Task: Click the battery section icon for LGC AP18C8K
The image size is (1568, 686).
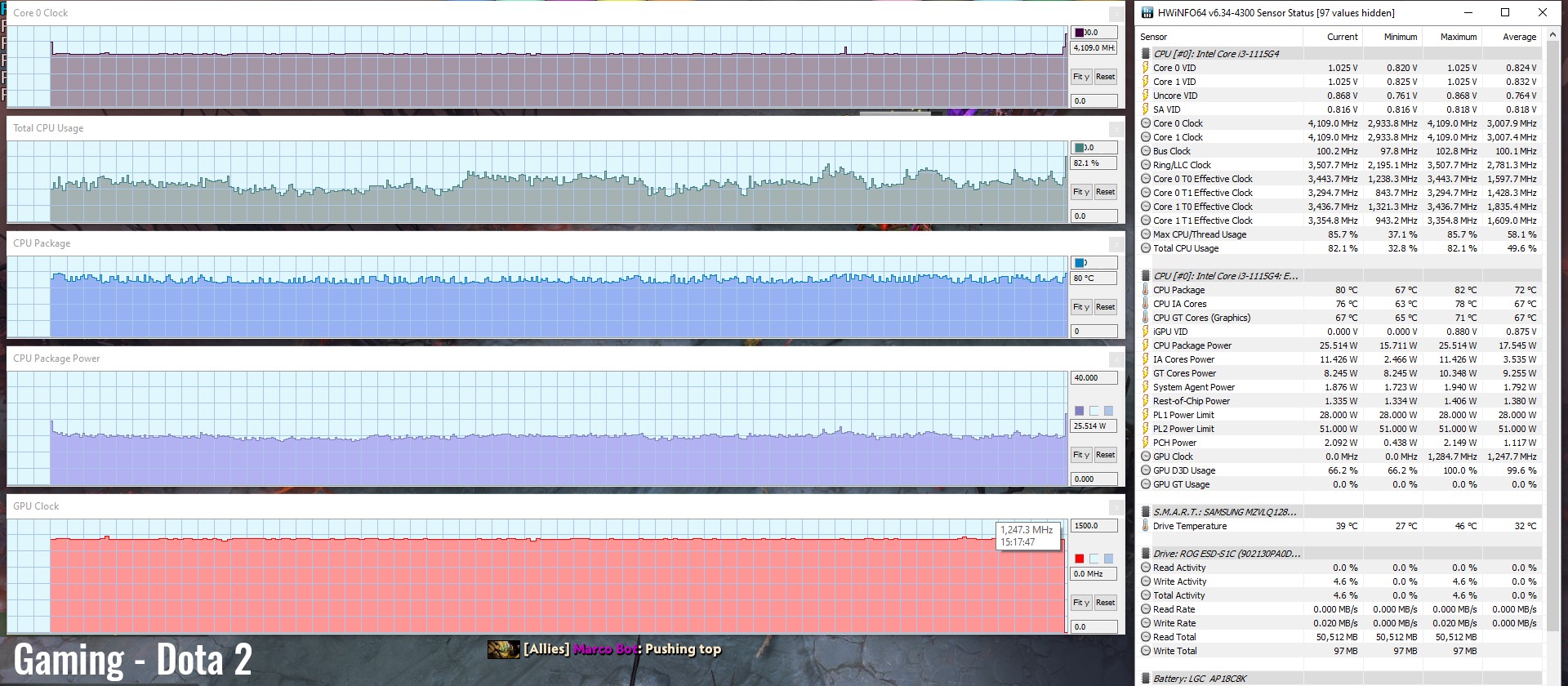Action: click(1146, 679)
